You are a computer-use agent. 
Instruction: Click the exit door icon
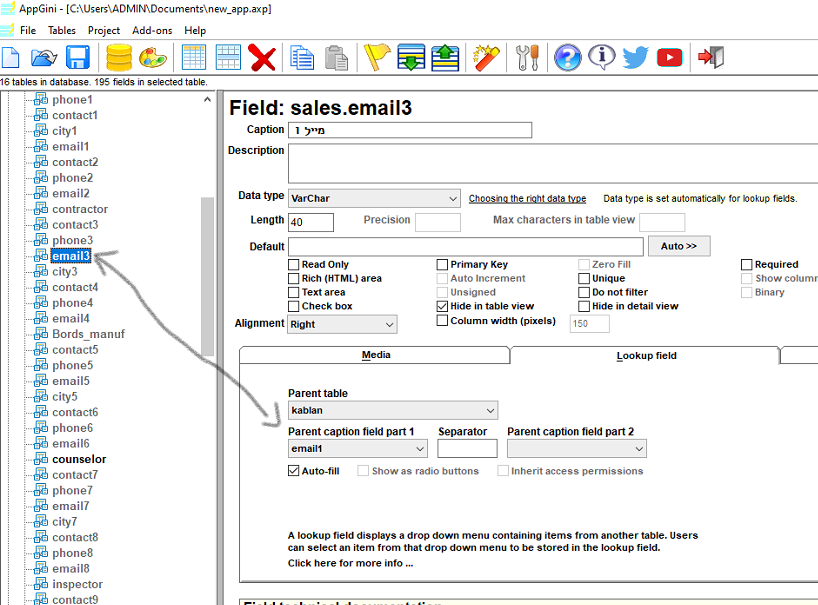(x=711, y=57)
